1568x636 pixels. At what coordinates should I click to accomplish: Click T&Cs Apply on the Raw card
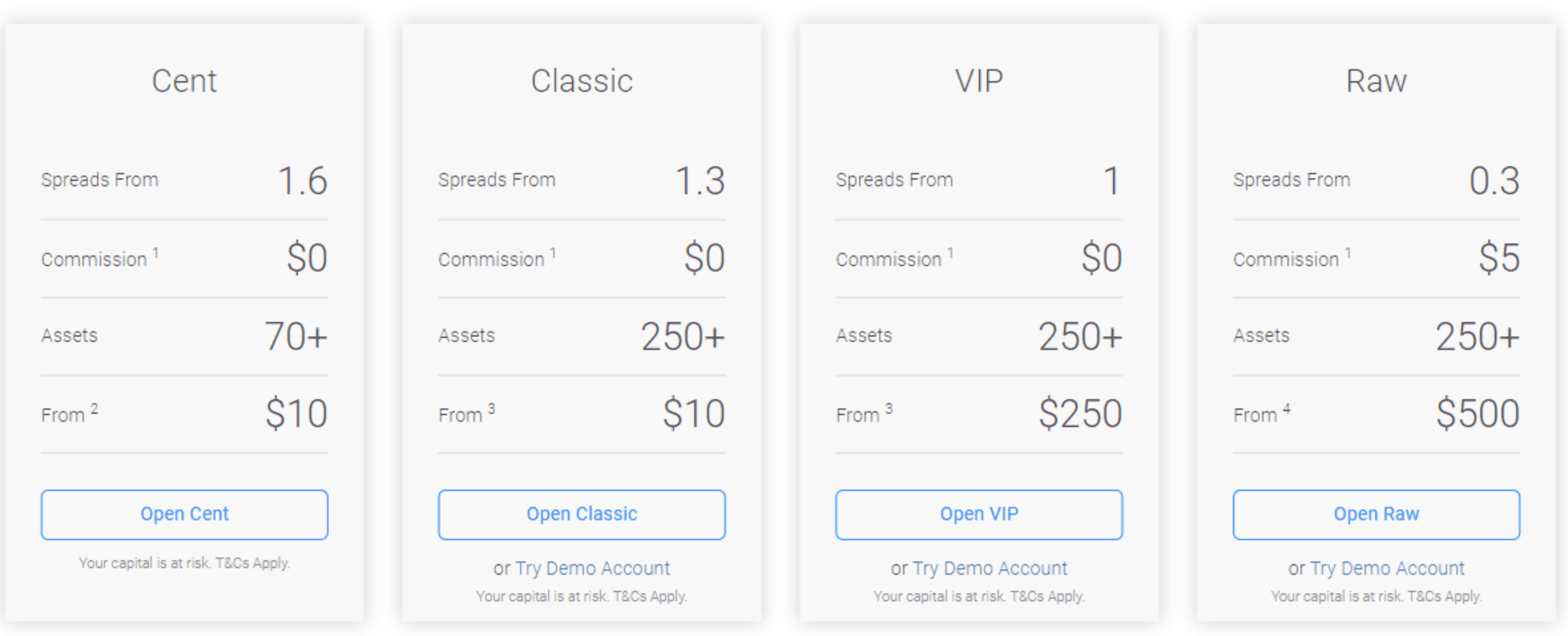tap(1447, 595)
